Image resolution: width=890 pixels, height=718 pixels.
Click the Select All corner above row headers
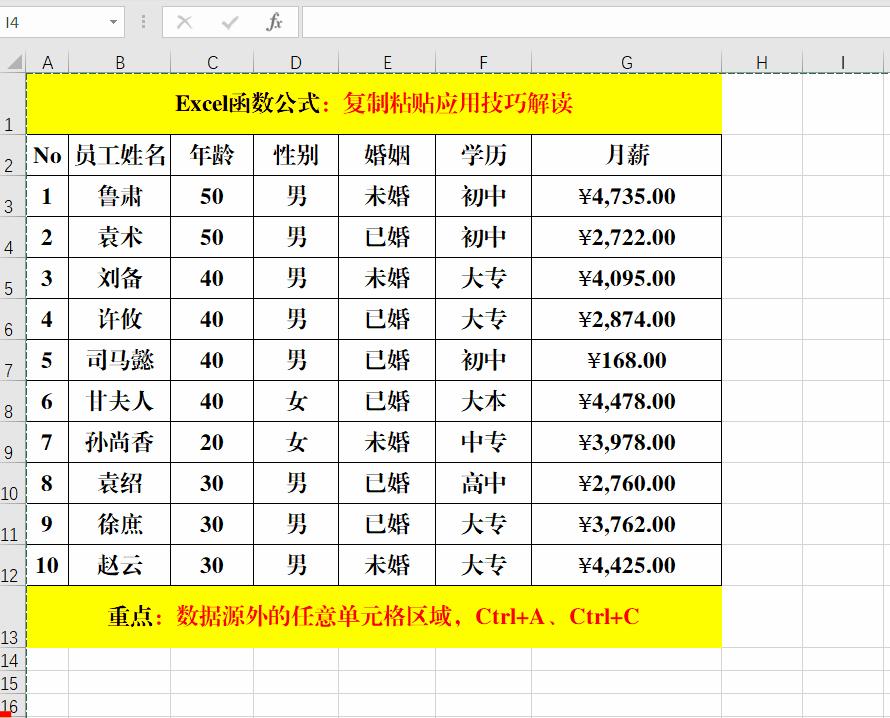pyautogui.click(x=14, y=61)
